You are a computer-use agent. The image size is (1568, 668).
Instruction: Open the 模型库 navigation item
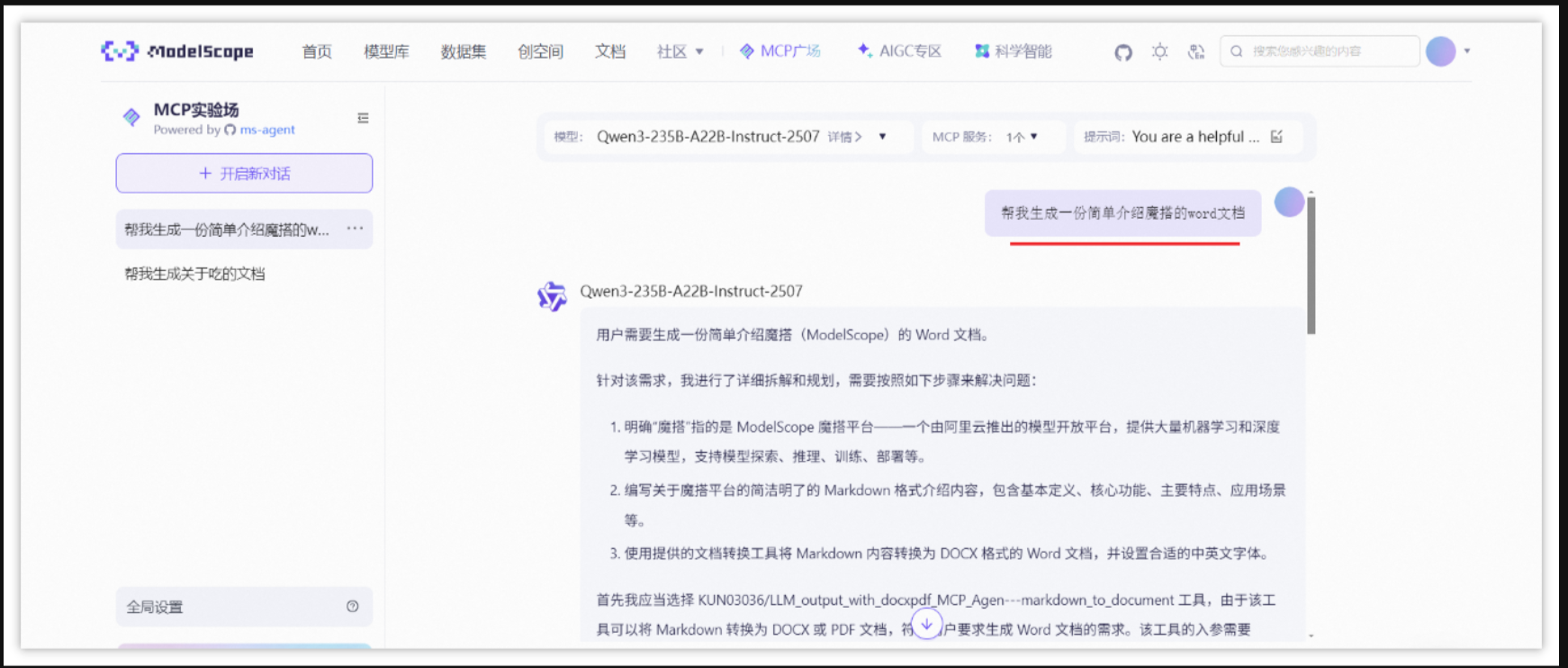pyautogui.click(x=386, y=51)
